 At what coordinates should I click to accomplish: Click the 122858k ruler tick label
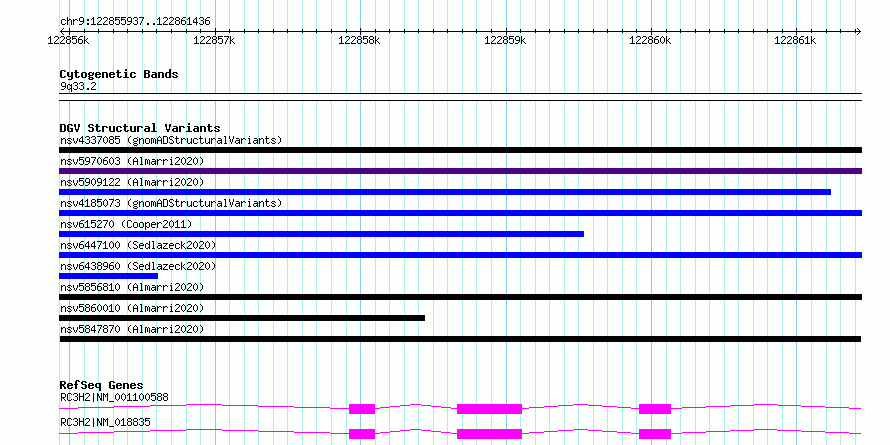[359, 40]
